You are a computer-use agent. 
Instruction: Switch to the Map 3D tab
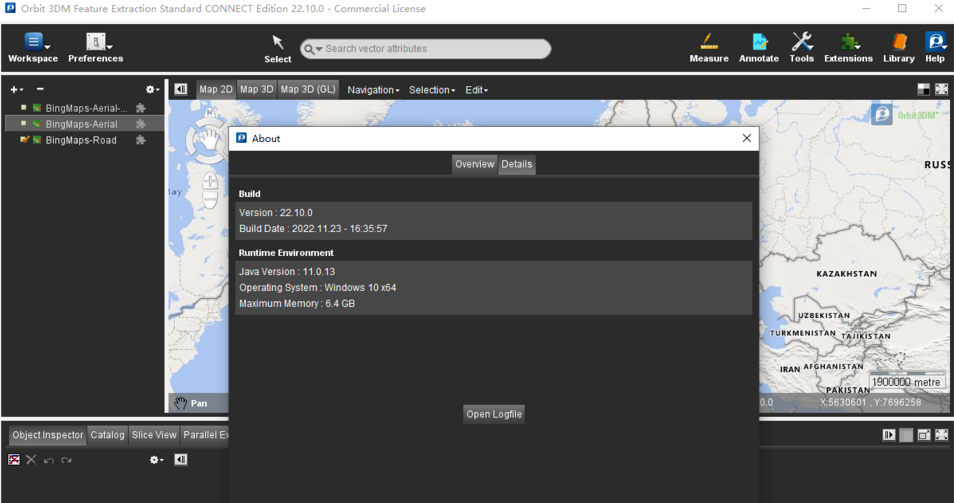(257, 89)
